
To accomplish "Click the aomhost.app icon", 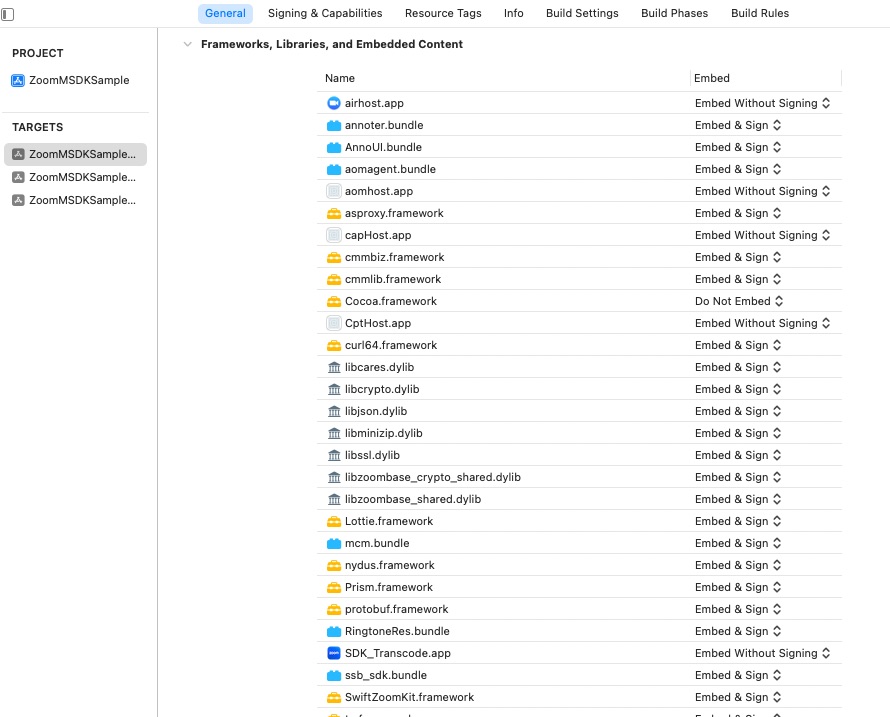I will (x=334, y=191).
